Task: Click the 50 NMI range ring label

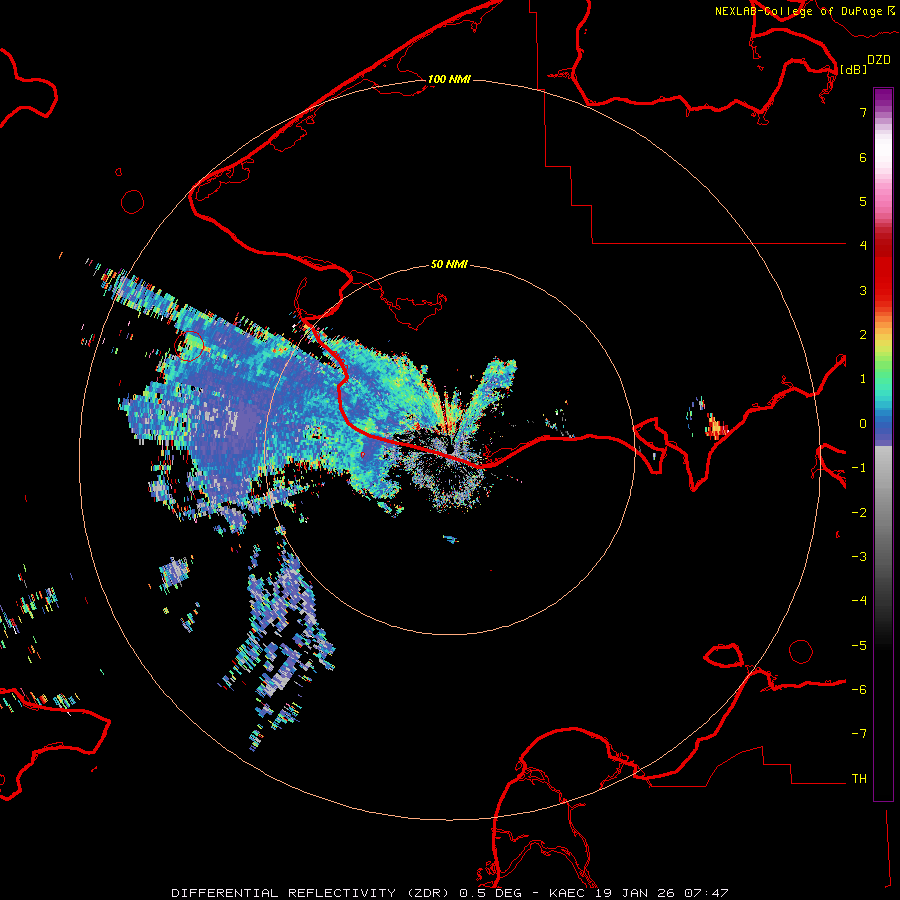Action: coord(449,265)
